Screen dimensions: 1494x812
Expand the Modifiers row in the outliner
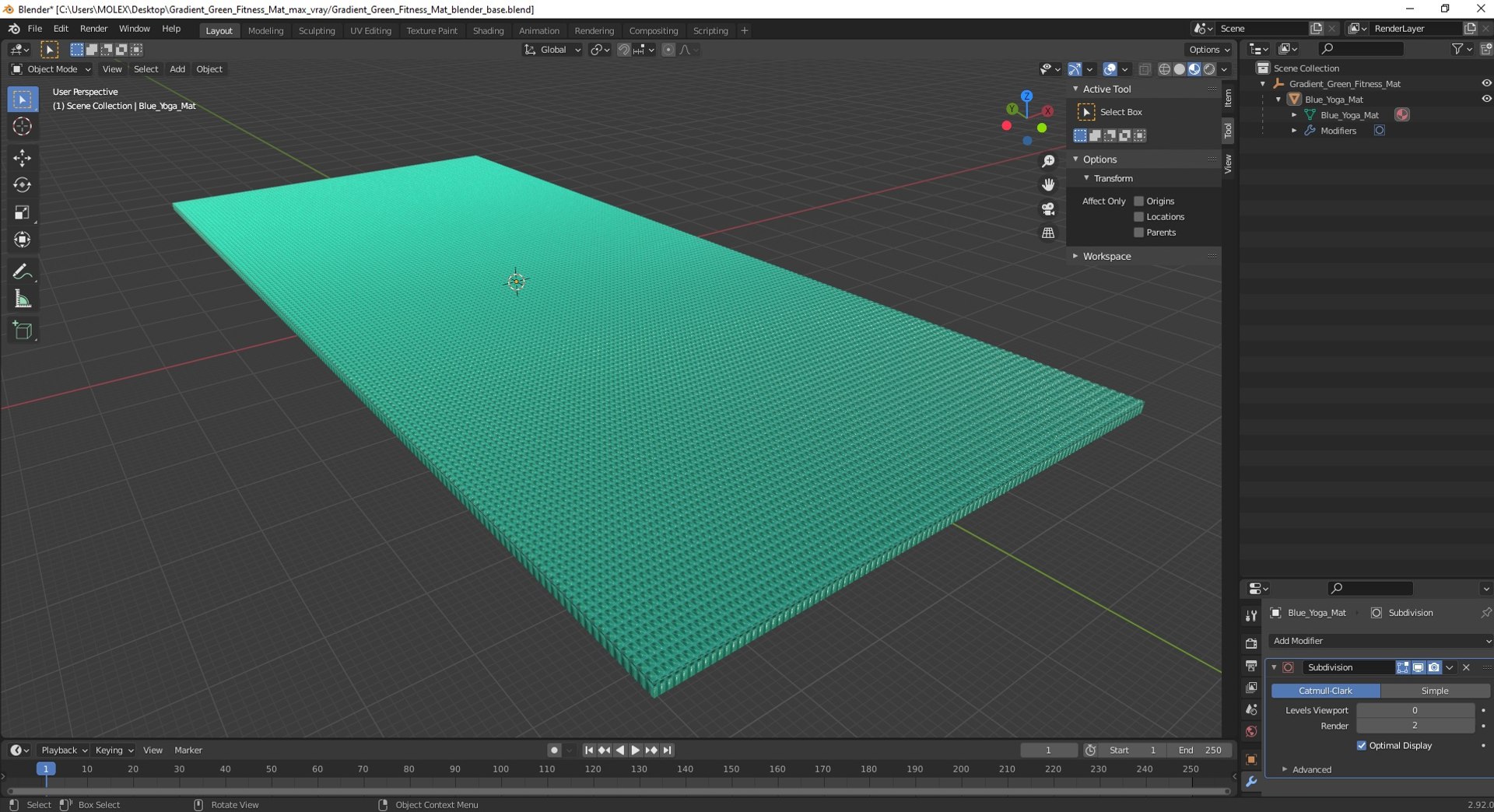[x=1294, y=131]
